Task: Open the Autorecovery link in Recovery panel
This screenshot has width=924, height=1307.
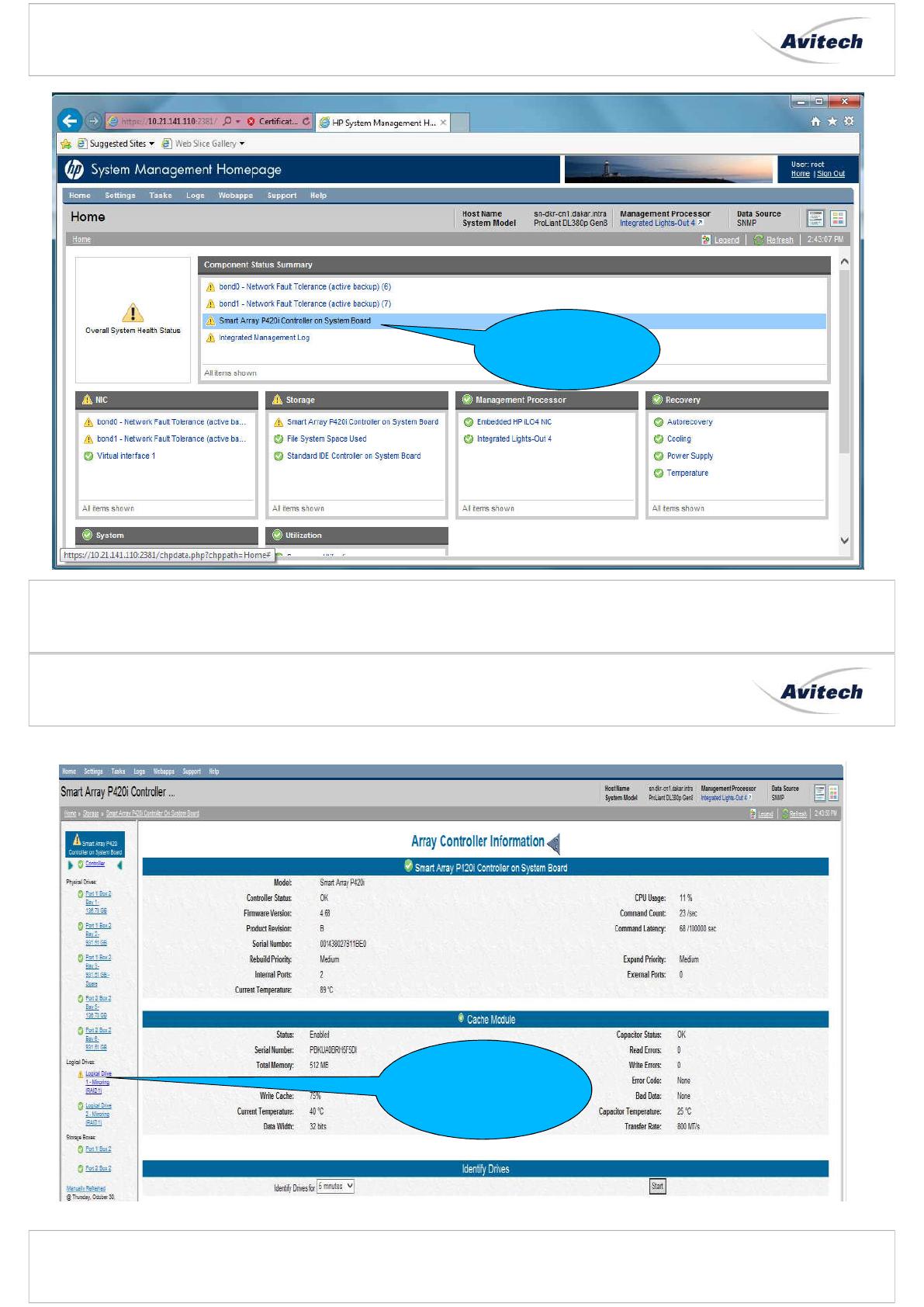Action: coord(689,422)
